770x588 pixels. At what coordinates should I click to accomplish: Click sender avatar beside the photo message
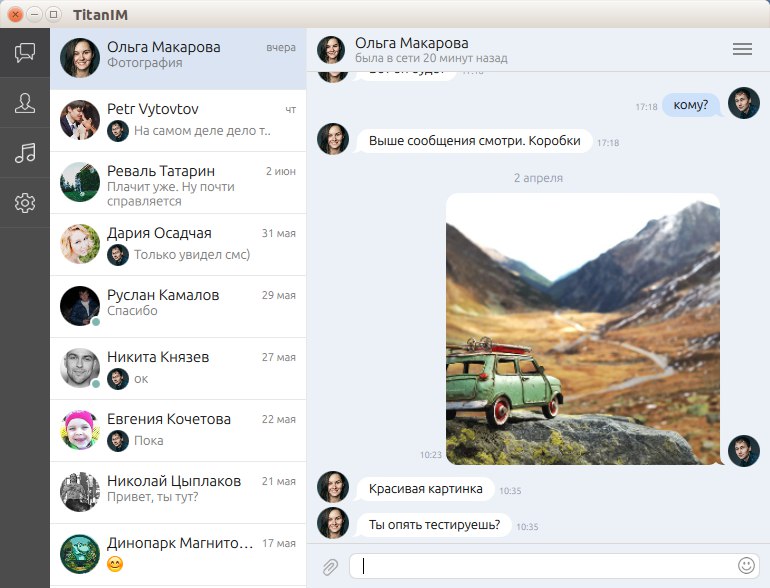point(743,451)
